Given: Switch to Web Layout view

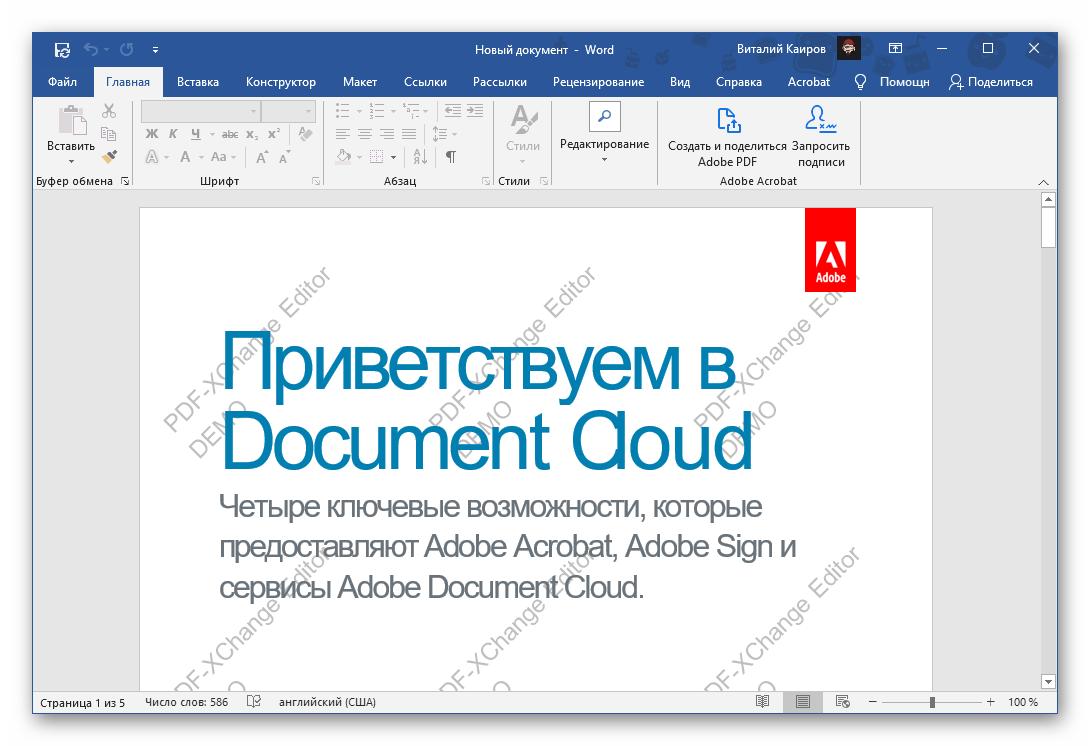Looking at the screenshot, I should pyautogui.click(x=842, y=702).
